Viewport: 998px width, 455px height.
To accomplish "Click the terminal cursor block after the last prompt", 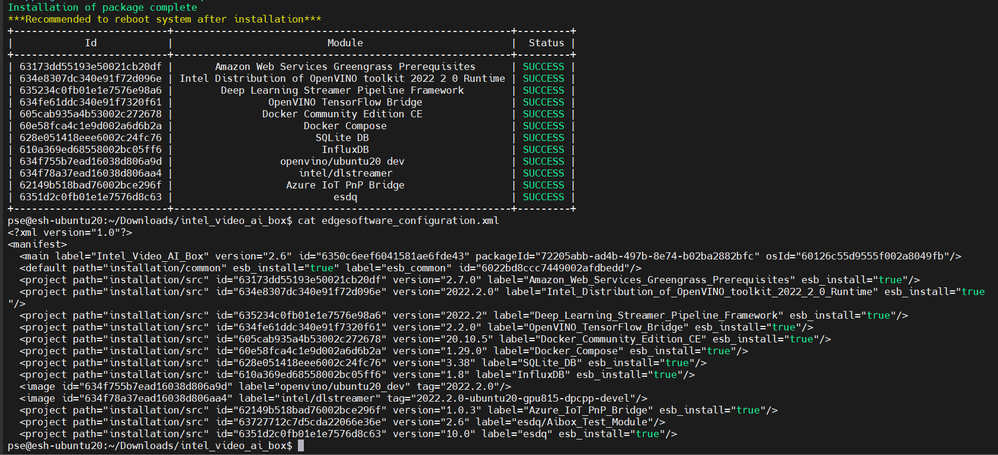I will coord(301,446).
